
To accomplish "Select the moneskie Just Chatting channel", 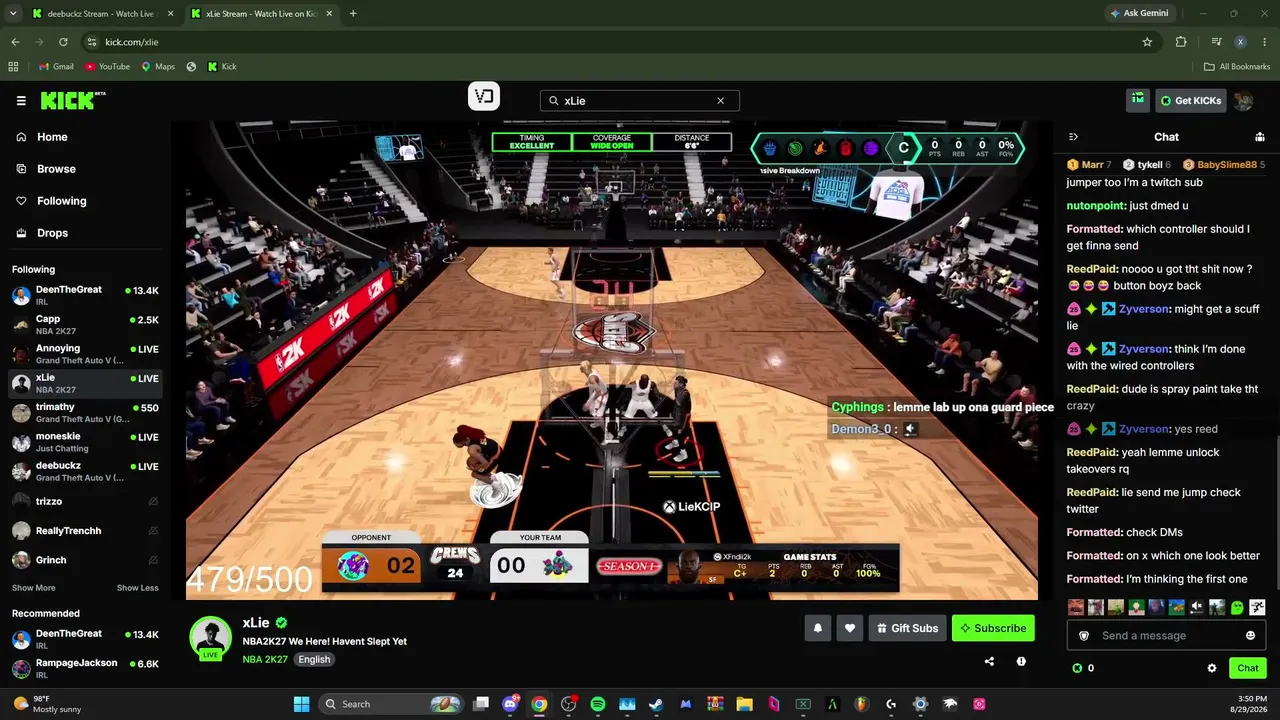I will [x=85, y=442].
